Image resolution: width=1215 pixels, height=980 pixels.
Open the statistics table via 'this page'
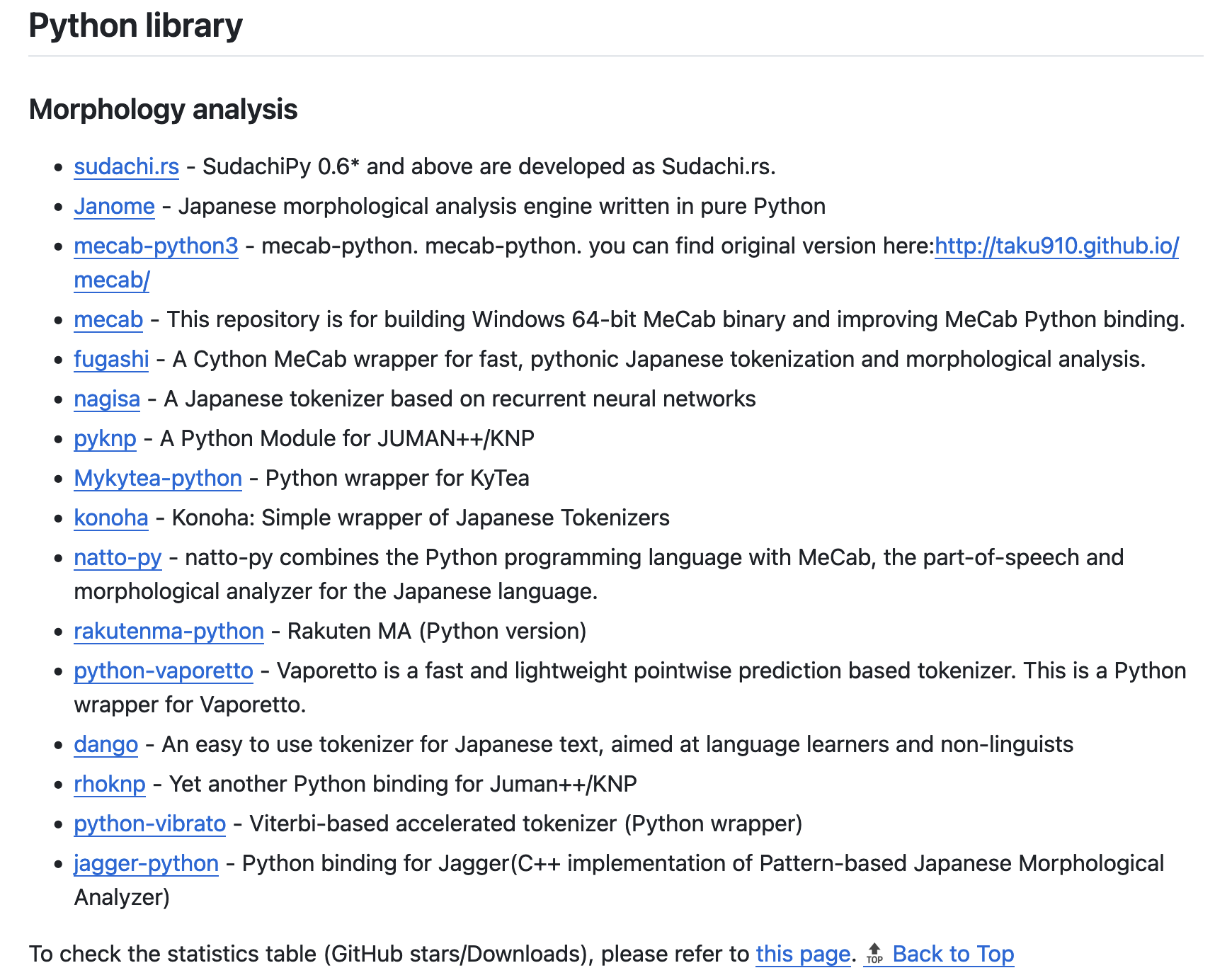802,954
